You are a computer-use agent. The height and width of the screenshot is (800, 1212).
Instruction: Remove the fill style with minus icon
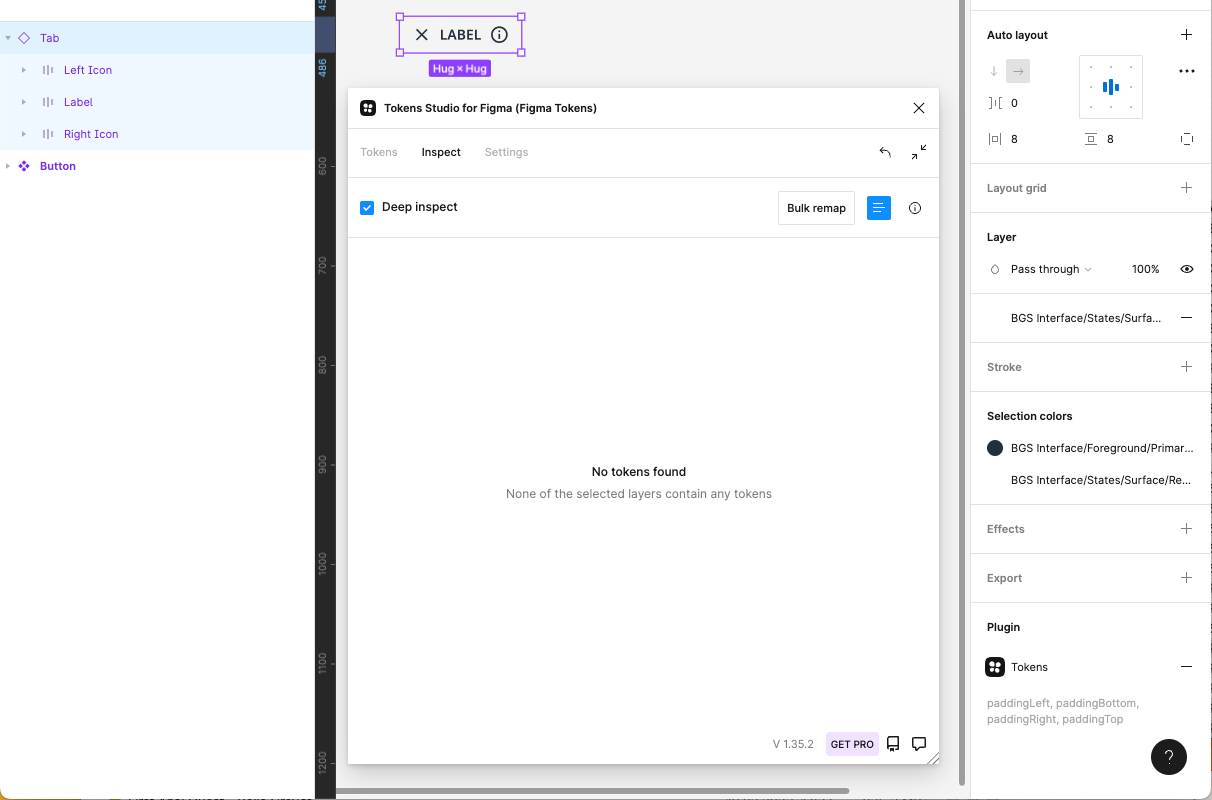click(1186, 318)
